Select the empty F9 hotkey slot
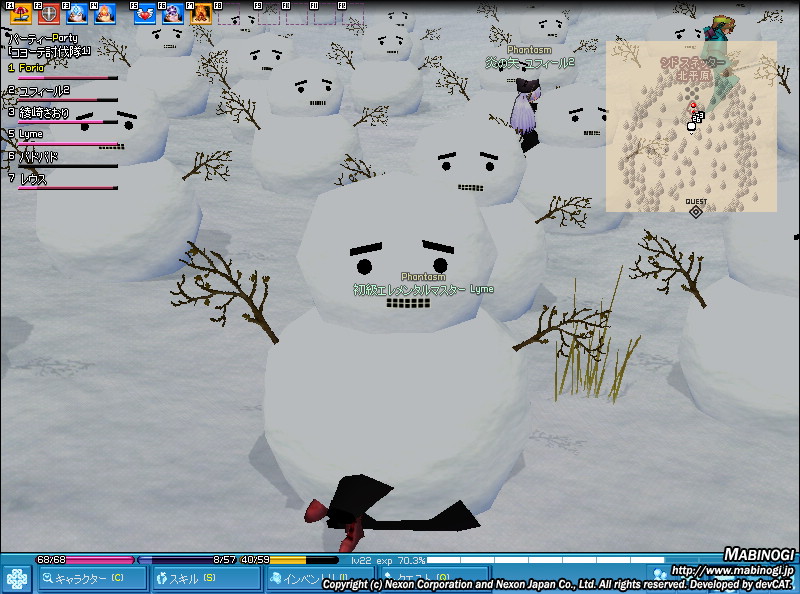This screenshot has height=594, width=800. click(268, 14)
